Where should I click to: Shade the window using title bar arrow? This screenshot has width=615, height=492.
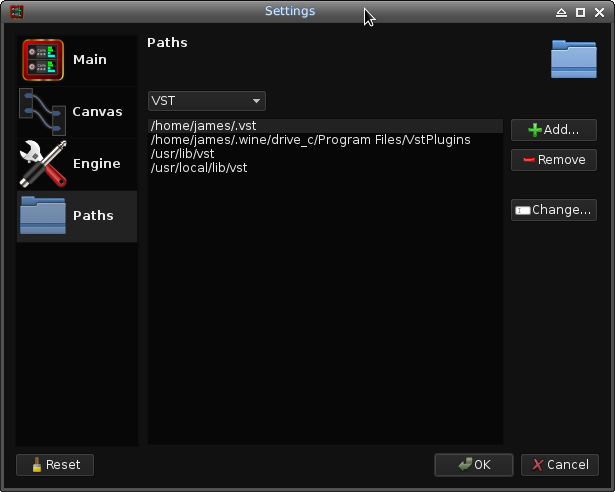click(x=562, y=12)
